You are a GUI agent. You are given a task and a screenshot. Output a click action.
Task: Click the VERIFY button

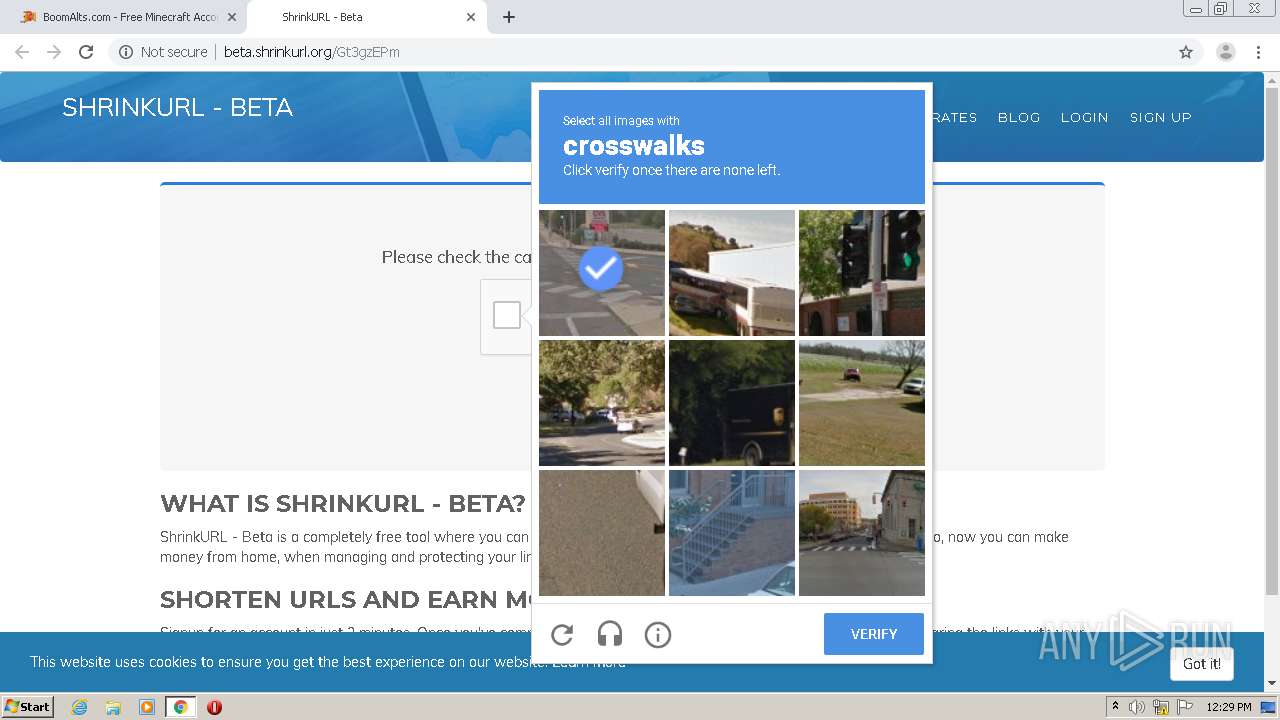874,634
